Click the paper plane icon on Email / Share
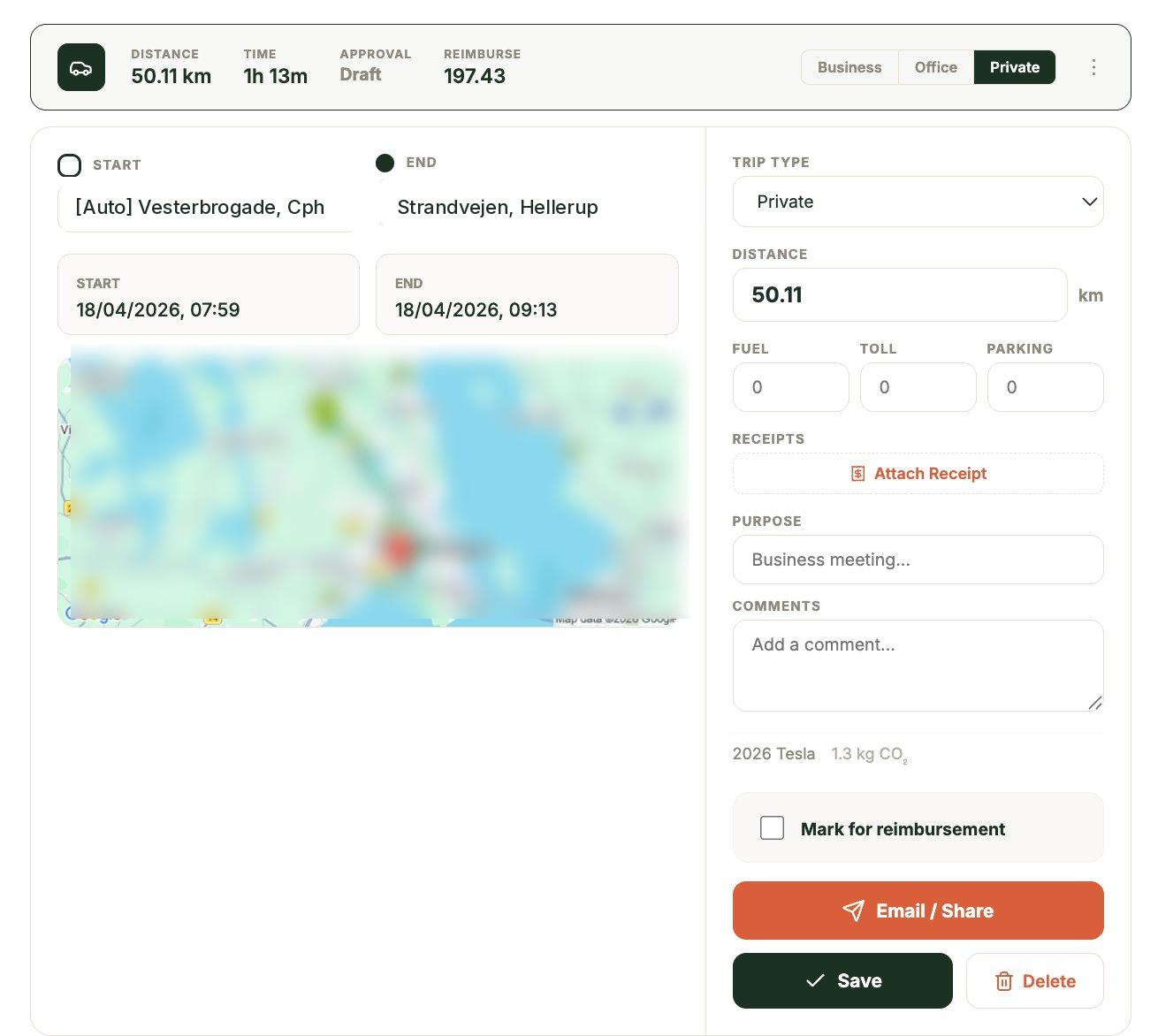Screen dimensions: 1158x1036 [854, 910]
